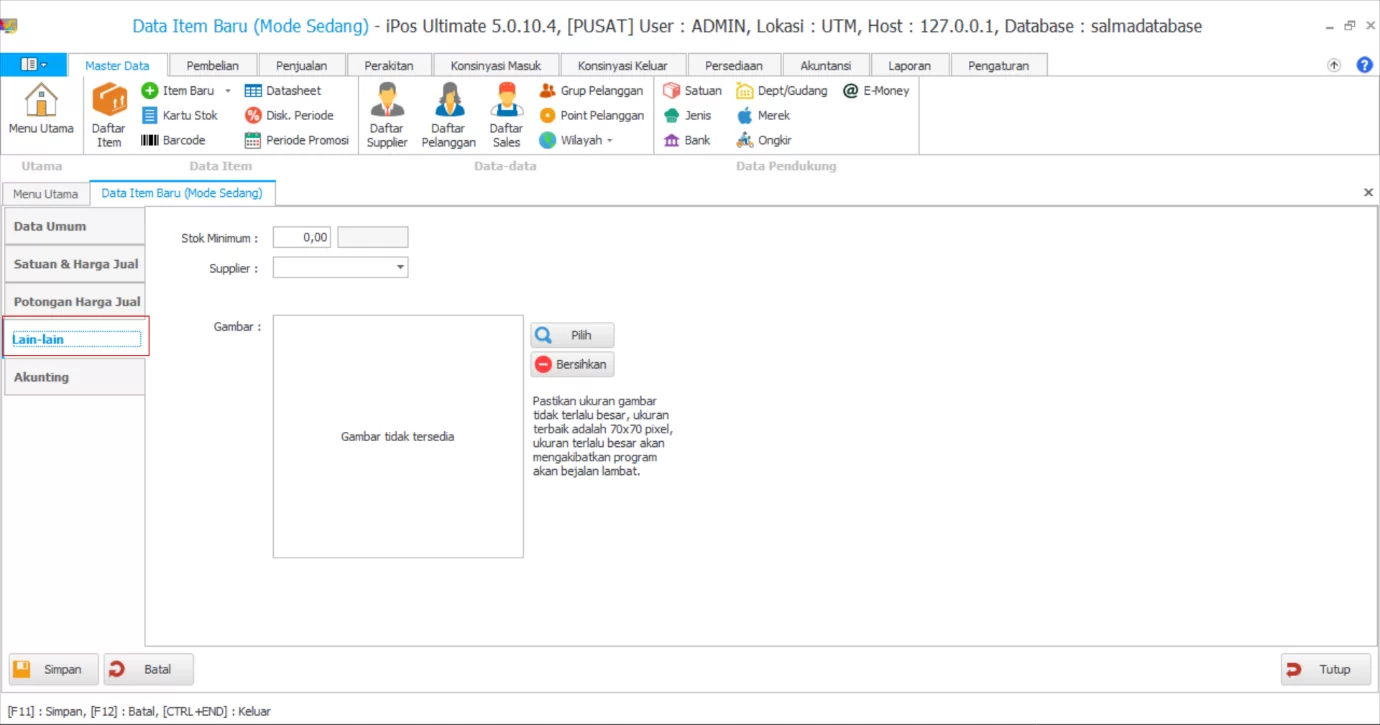Open Kartu Stok ribbon item
The height and width of the screenshot is (725, 1380).
click(180, 115)
